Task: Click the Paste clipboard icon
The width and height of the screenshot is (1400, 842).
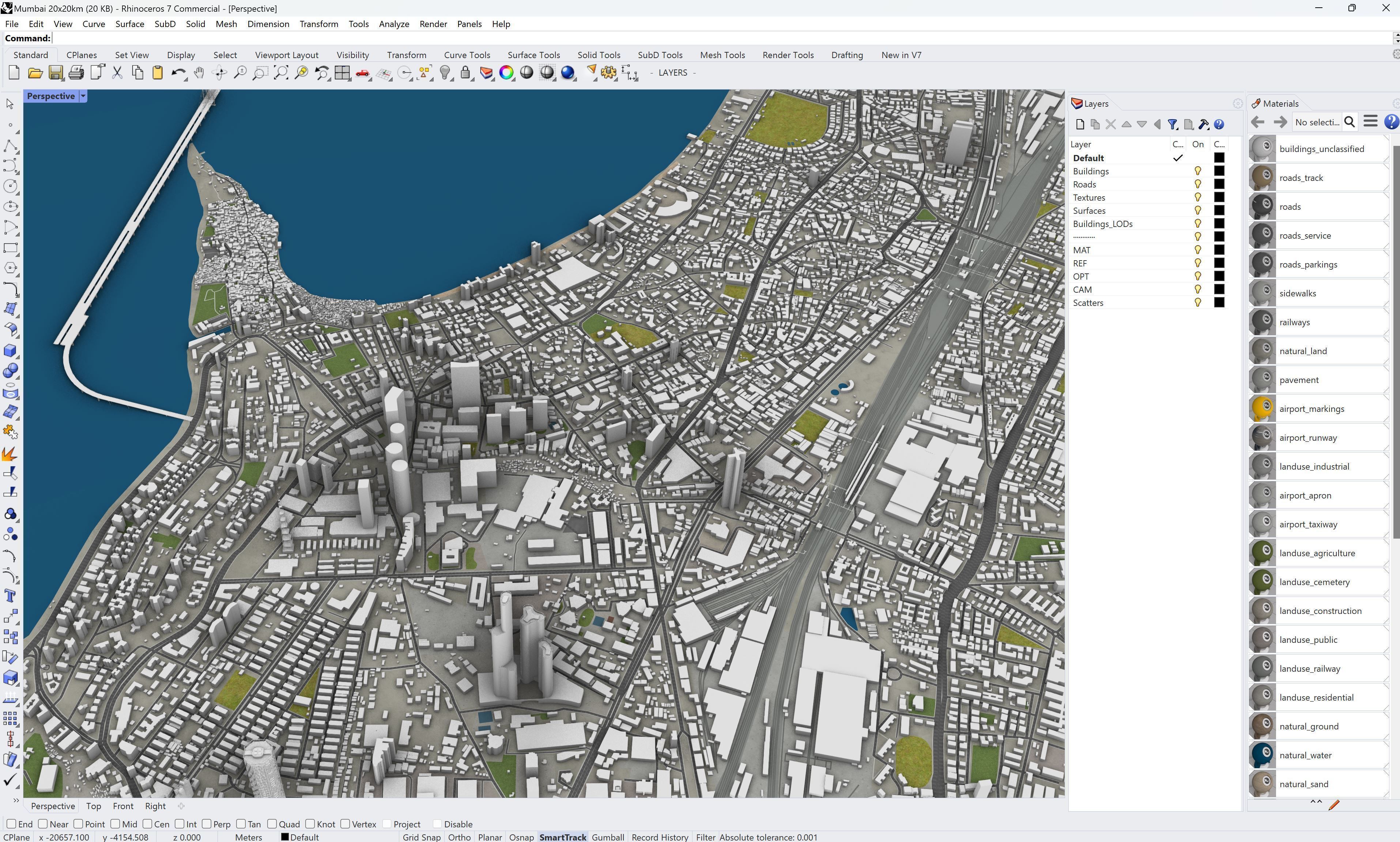Action: [x=158, y=73]
